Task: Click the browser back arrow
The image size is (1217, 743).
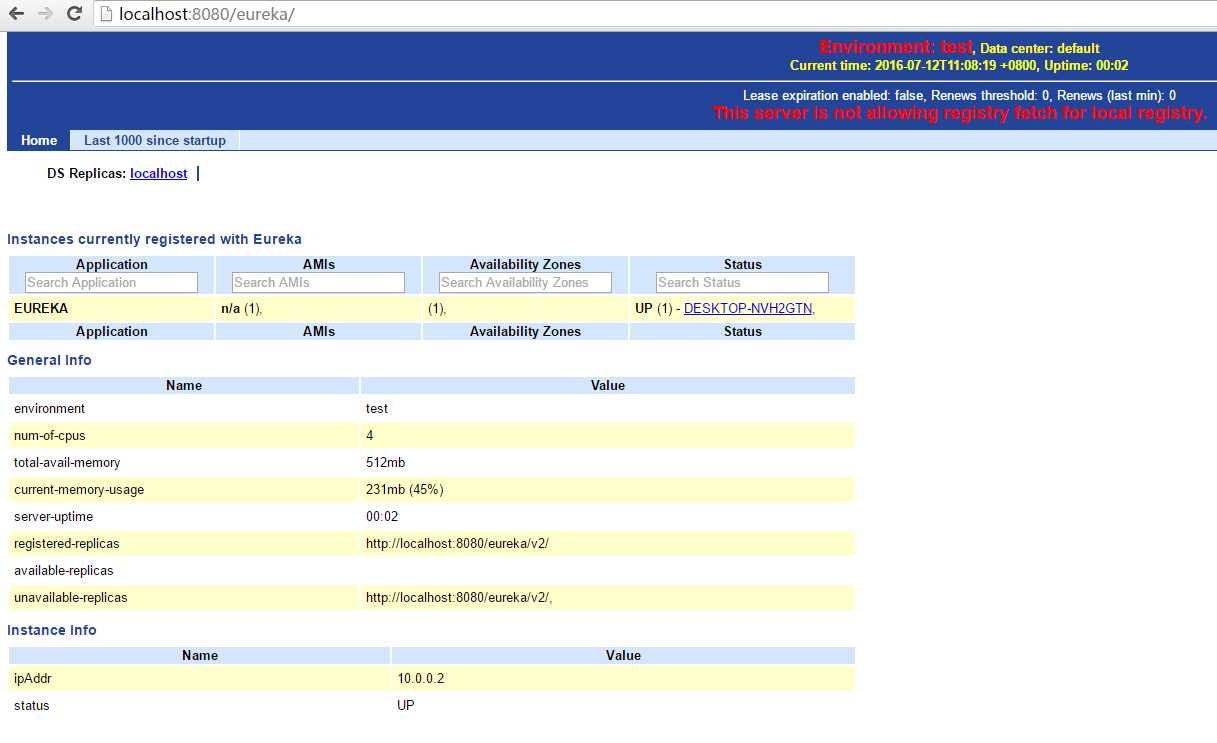Action: pos(16,14)
